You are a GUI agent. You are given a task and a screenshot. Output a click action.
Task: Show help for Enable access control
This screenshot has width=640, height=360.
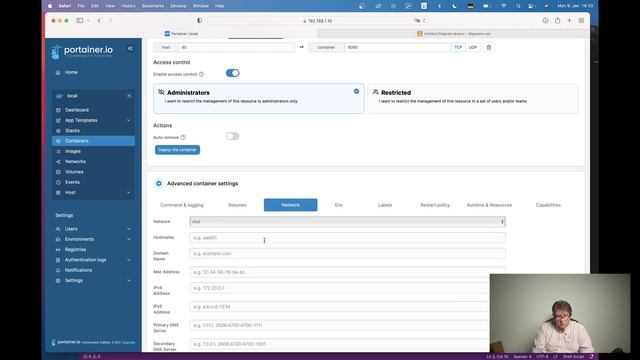pyautogui.click(x=201, y=74)
